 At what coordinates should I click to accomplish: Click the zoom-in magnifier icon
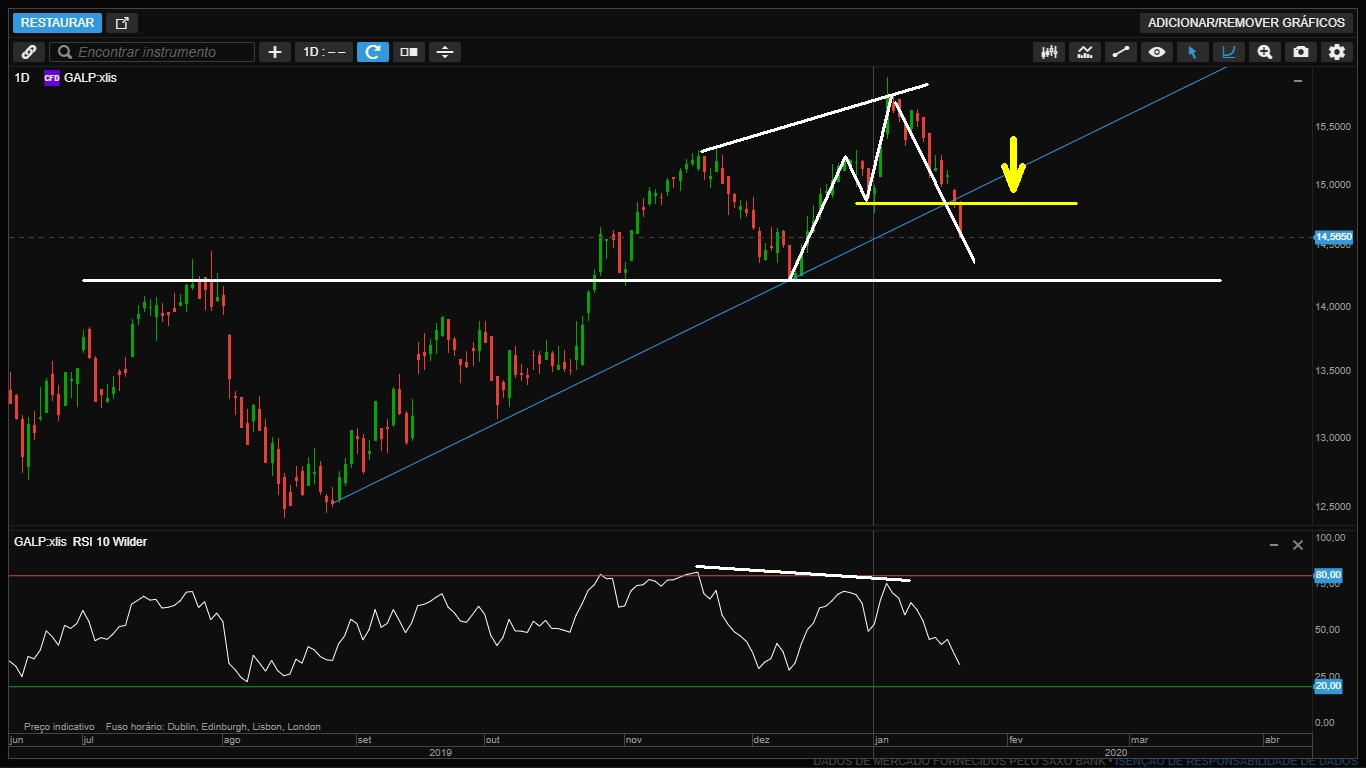pos(1264,52)
